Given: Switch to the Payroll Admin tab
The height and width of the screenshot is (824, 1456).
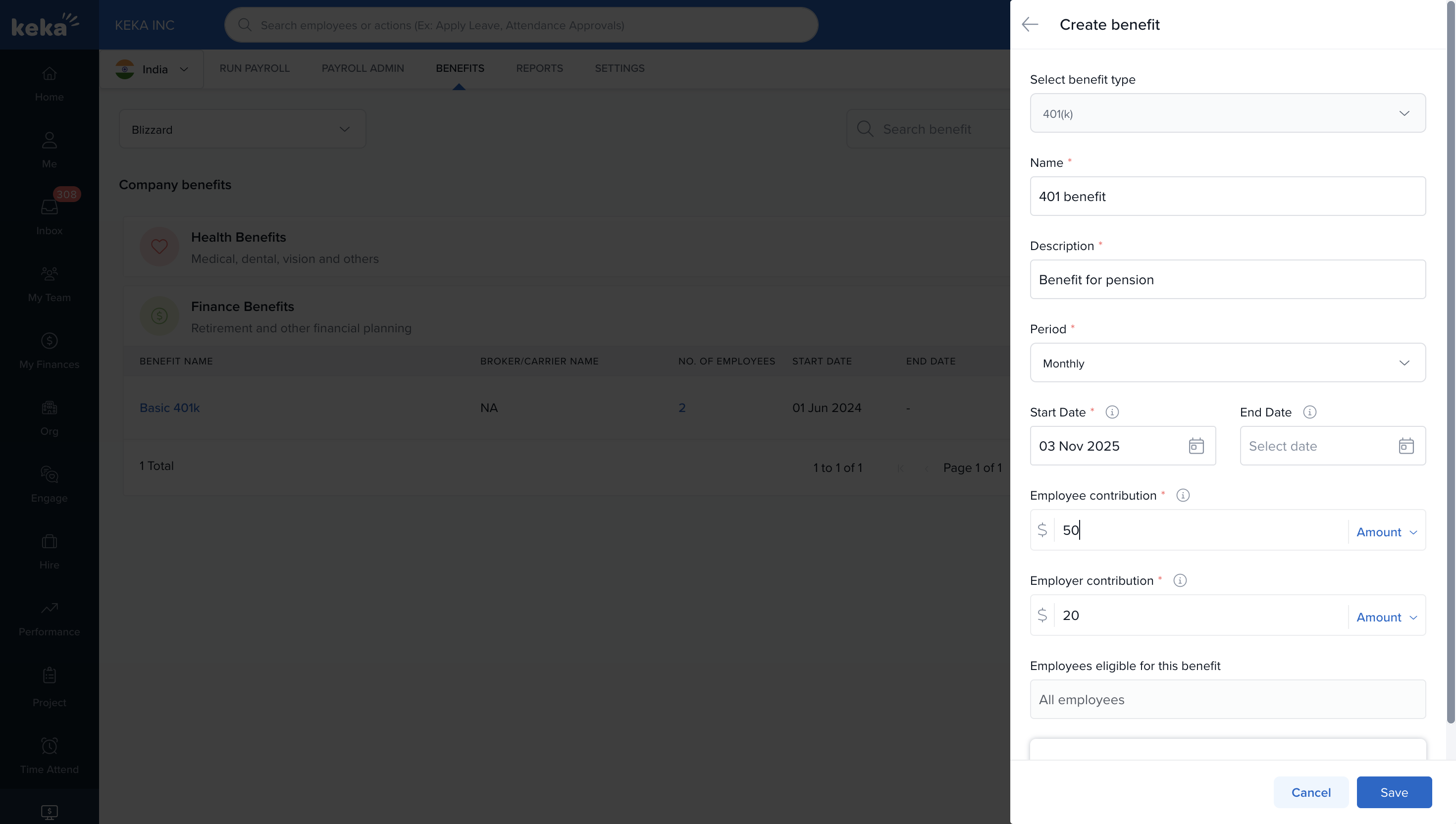Looking at the screenshot, I should click(x=362, y=68).
